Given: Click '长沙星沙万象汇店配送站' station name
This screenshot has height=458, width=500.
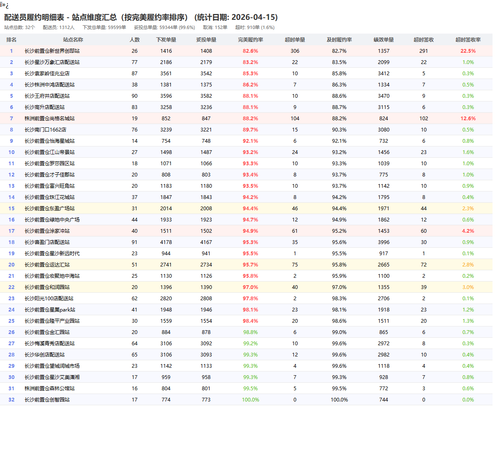Looking at the screenshot, I should tap(52, 62).
